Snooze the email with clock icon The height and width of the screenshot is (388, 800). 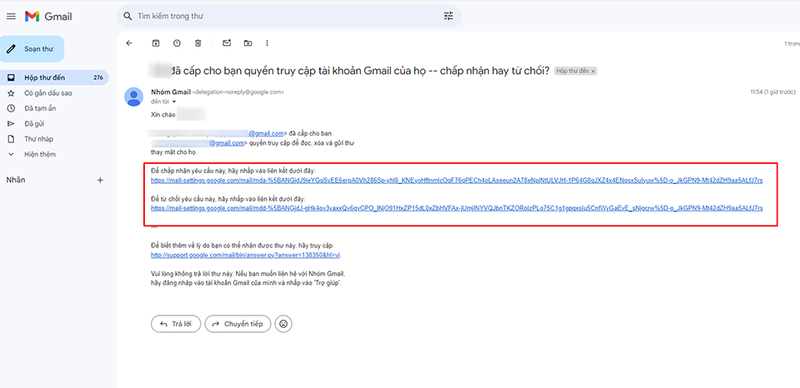coord(177,43)
